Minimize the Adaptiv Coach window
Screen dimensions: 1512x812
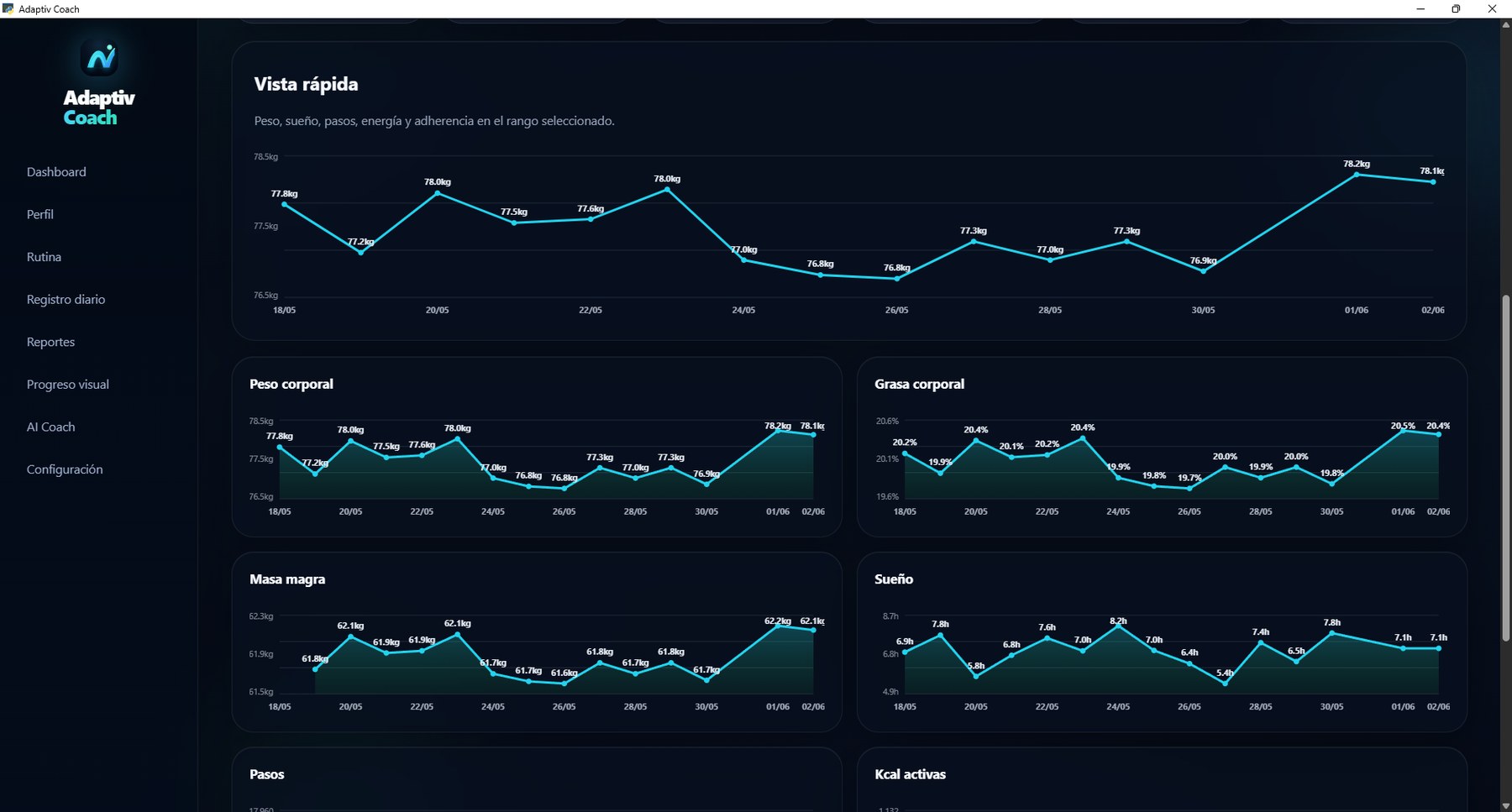pyautogui.click(x=1420, y=9)
